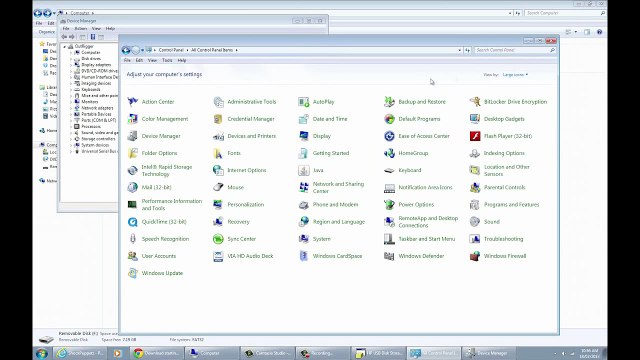This screenshot has width=640, height=360.
Task: Open the Control Panel Tools menu
Action: (x=167, y=60)
